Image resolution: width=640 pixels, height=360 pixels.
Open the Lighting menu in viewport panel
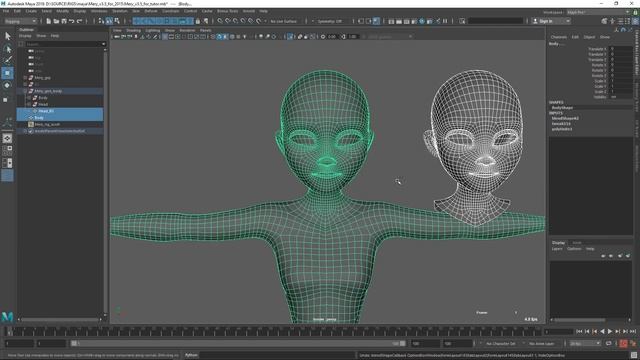[153, 30]
